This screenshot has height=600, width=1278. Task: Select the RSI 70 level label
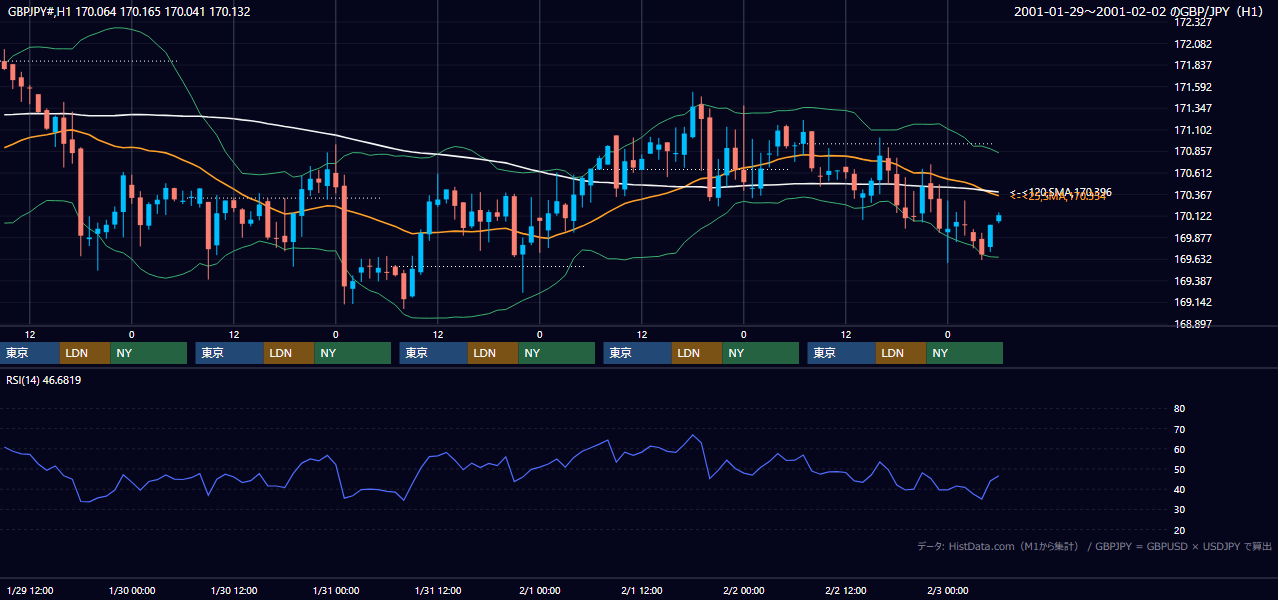pyautogui.click(x=1179, y=429)
